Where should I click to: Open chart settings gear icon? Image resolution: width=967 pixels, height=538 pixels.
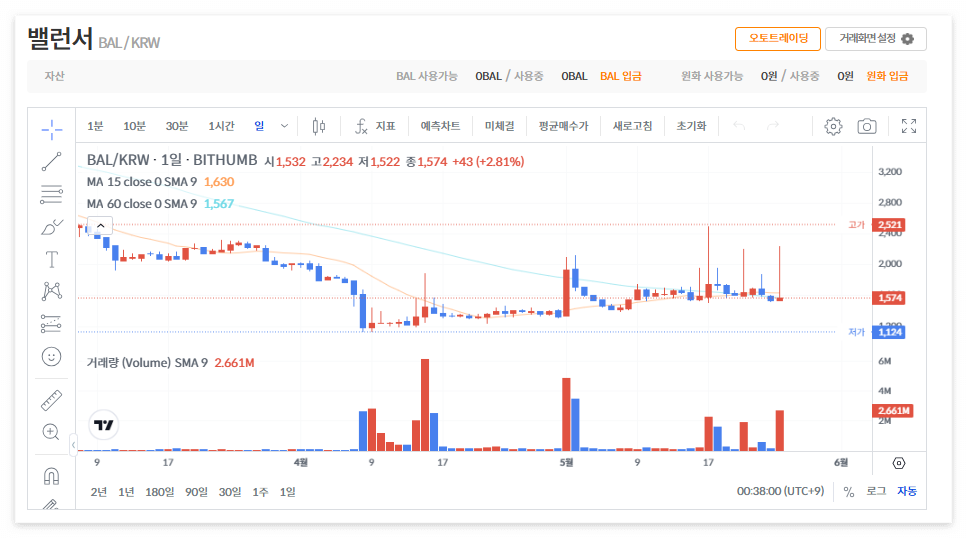point(833,126)
